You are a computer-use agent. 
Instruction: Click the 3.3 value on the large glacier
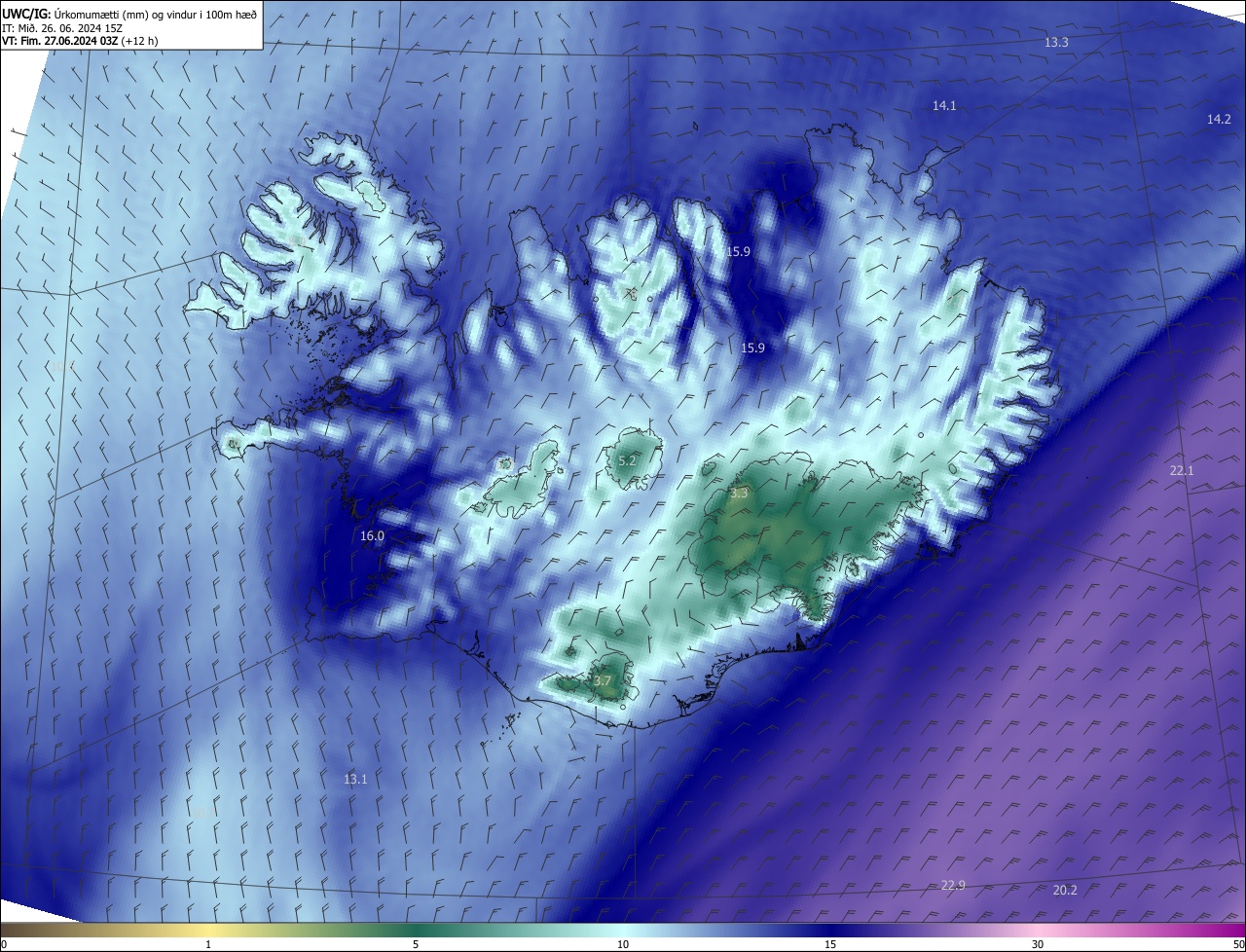pos(739,494)
